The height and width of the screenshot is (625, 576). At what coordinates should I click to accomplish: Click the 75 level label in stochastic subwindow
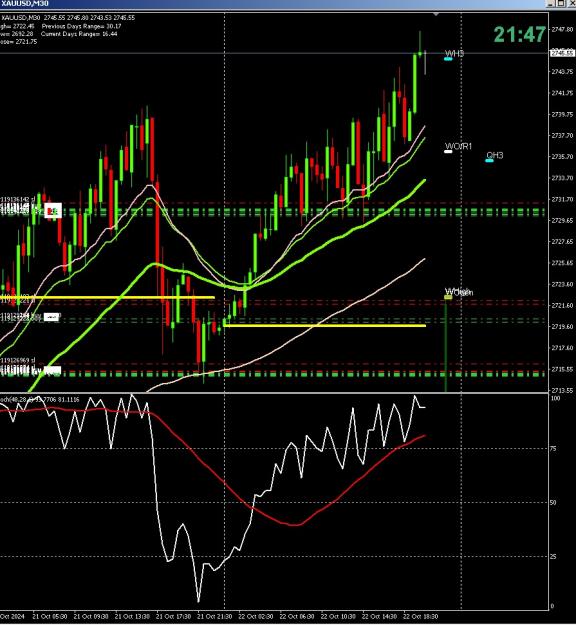[553, 448]
